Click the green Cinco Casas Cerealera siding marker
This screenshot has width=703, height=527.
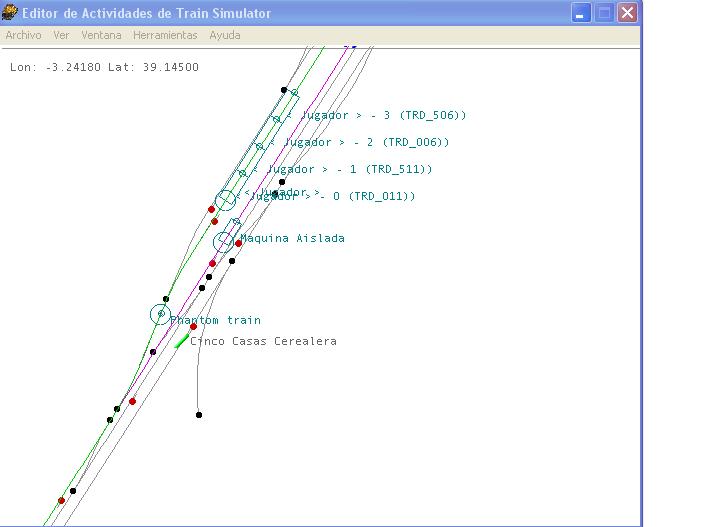point(181,342)
